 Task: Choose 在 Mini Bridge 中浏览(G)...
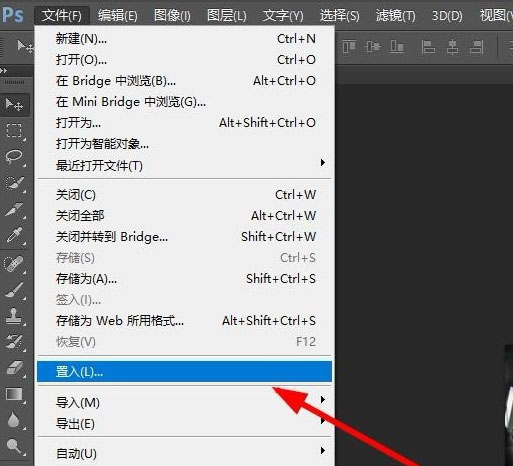coord(184,102)
